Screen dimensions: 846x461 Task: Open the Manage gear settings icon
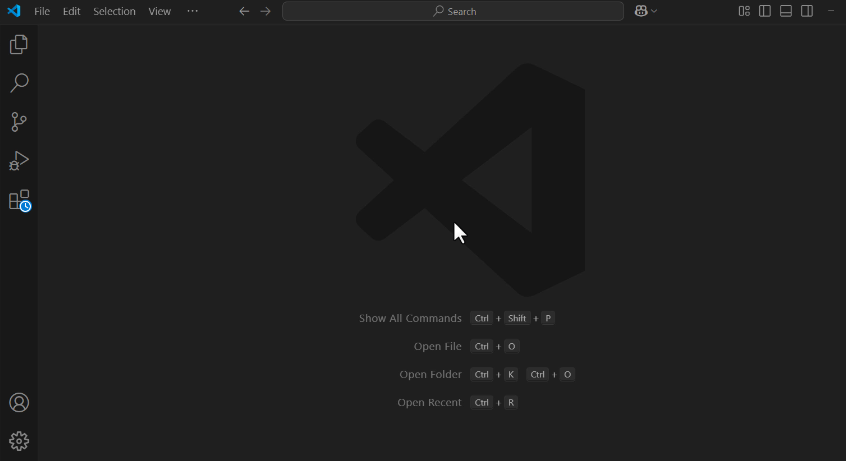coord(19,441)
